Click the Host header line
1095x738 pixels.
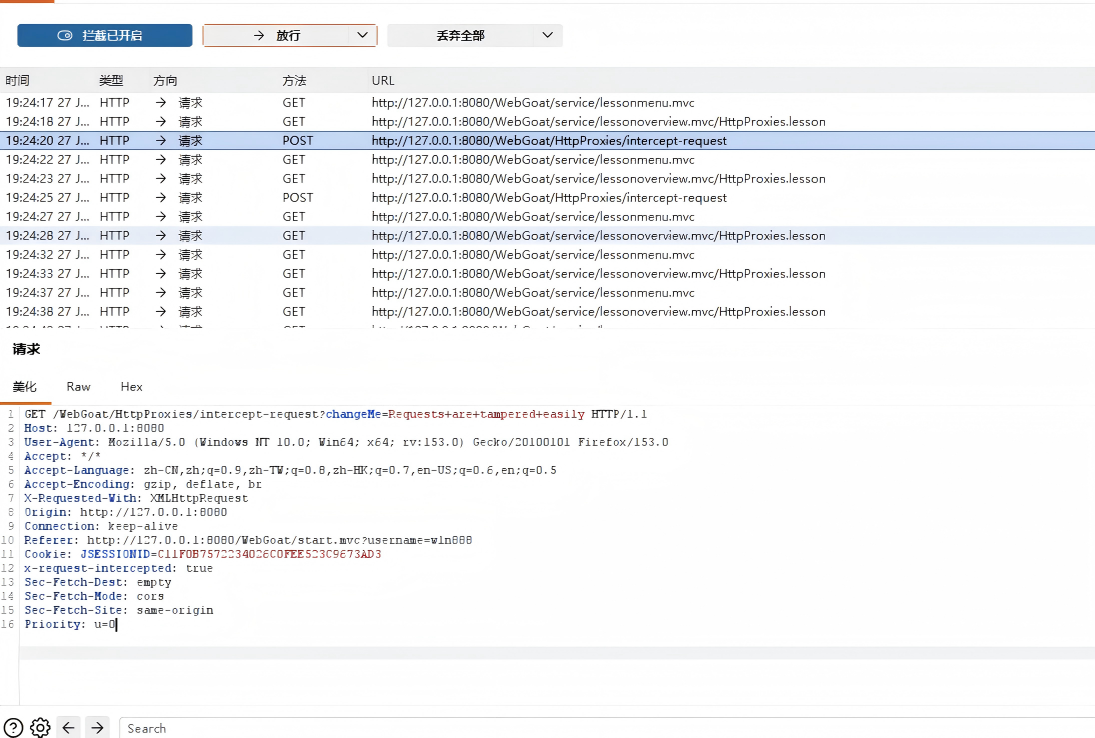tap(94, 428)
